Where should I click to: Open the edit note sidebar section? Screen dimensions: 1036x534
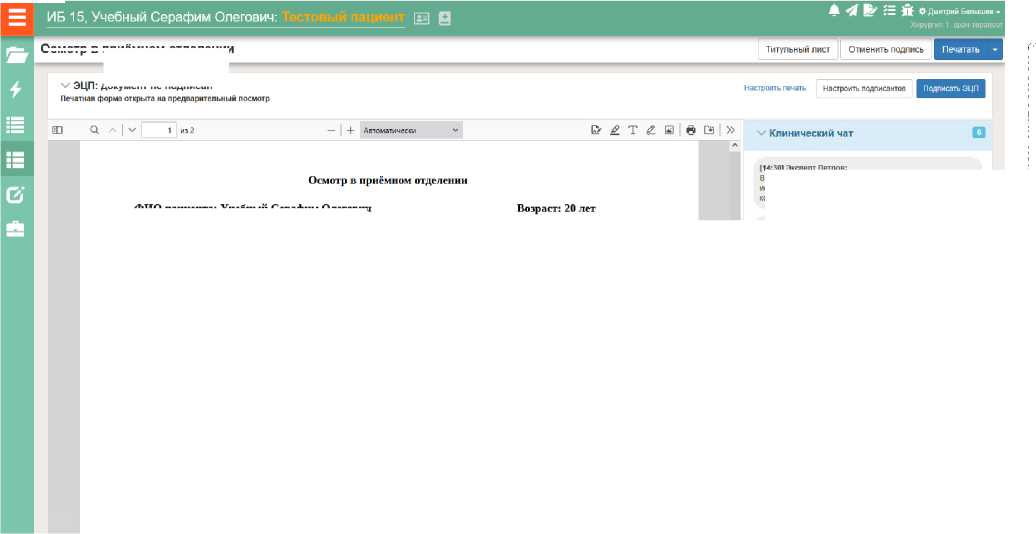[x=15, y=194]
